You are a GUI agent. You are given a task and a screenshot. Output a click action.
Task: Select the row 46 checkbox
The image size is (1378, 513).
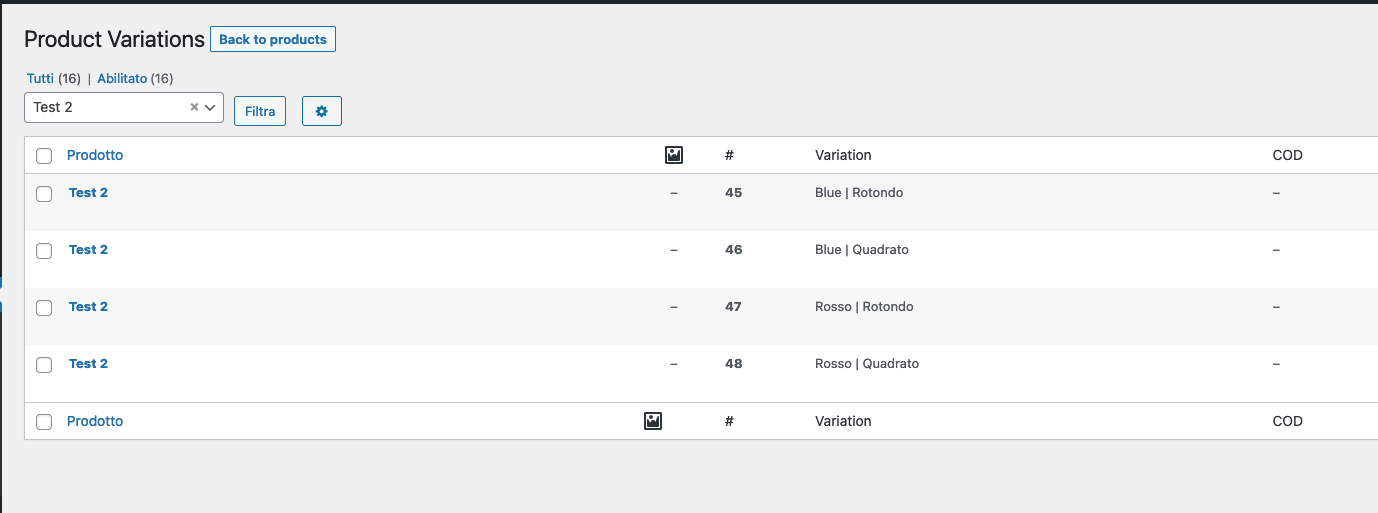pos(44,251)
